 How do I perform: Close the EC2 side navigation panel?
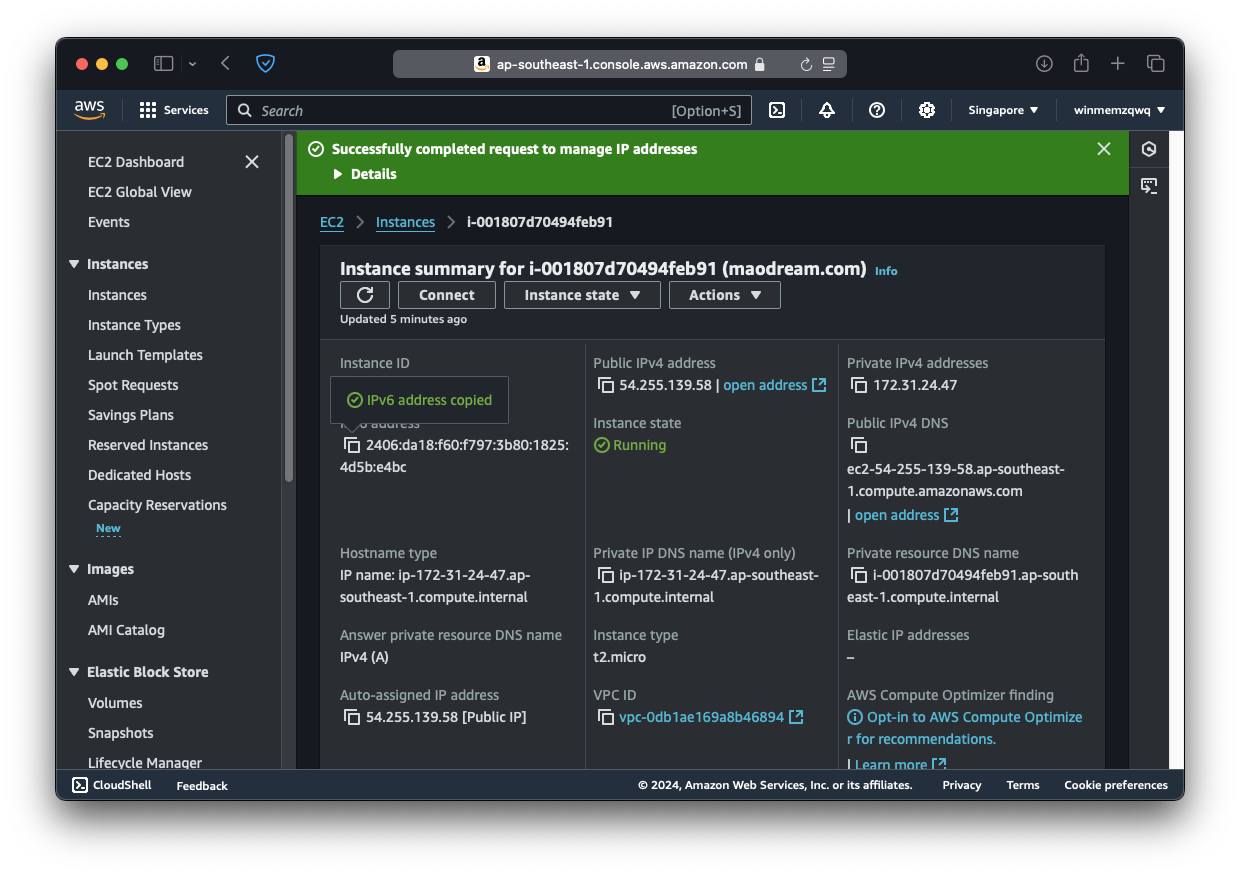click(x=252, y=162)
